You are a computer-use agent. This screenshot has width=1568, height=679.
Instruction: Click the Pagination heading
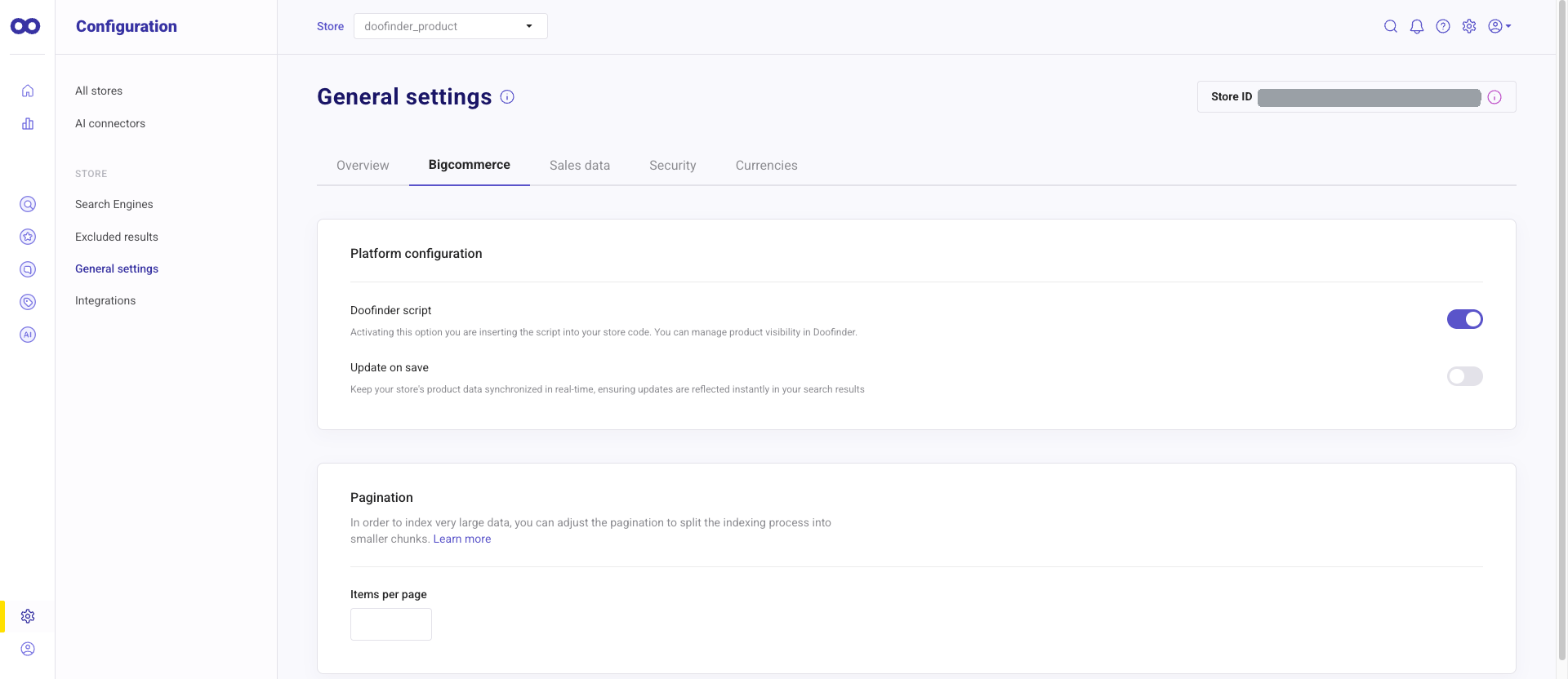click(x=381, y=498)
